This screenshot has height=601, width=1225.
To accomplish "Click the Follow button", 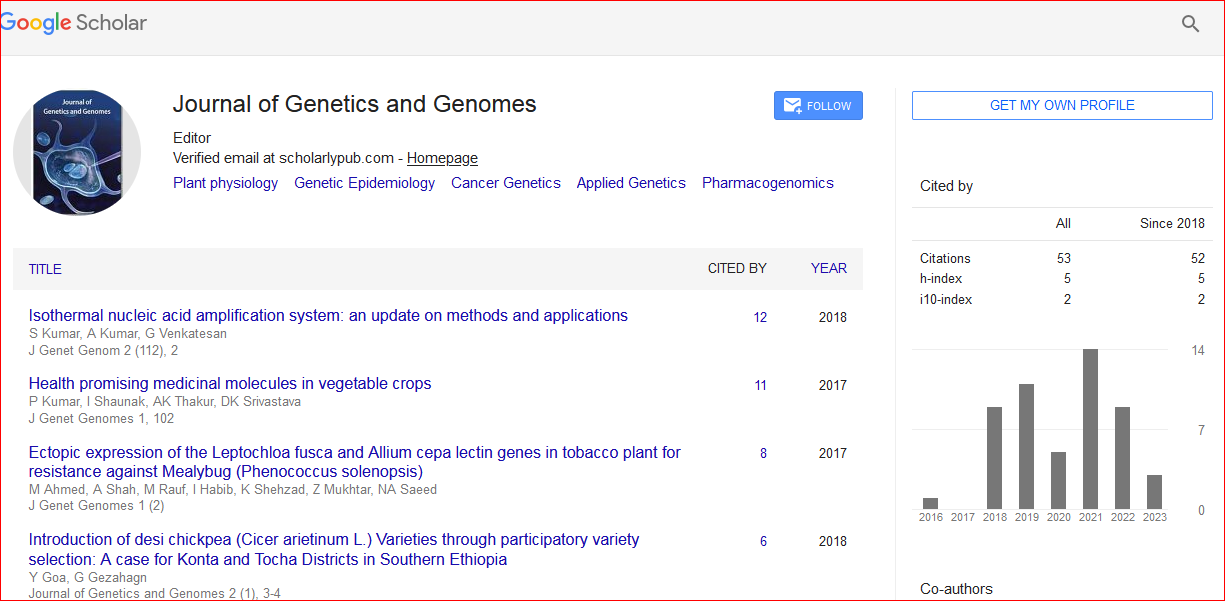I will point(818,106).
